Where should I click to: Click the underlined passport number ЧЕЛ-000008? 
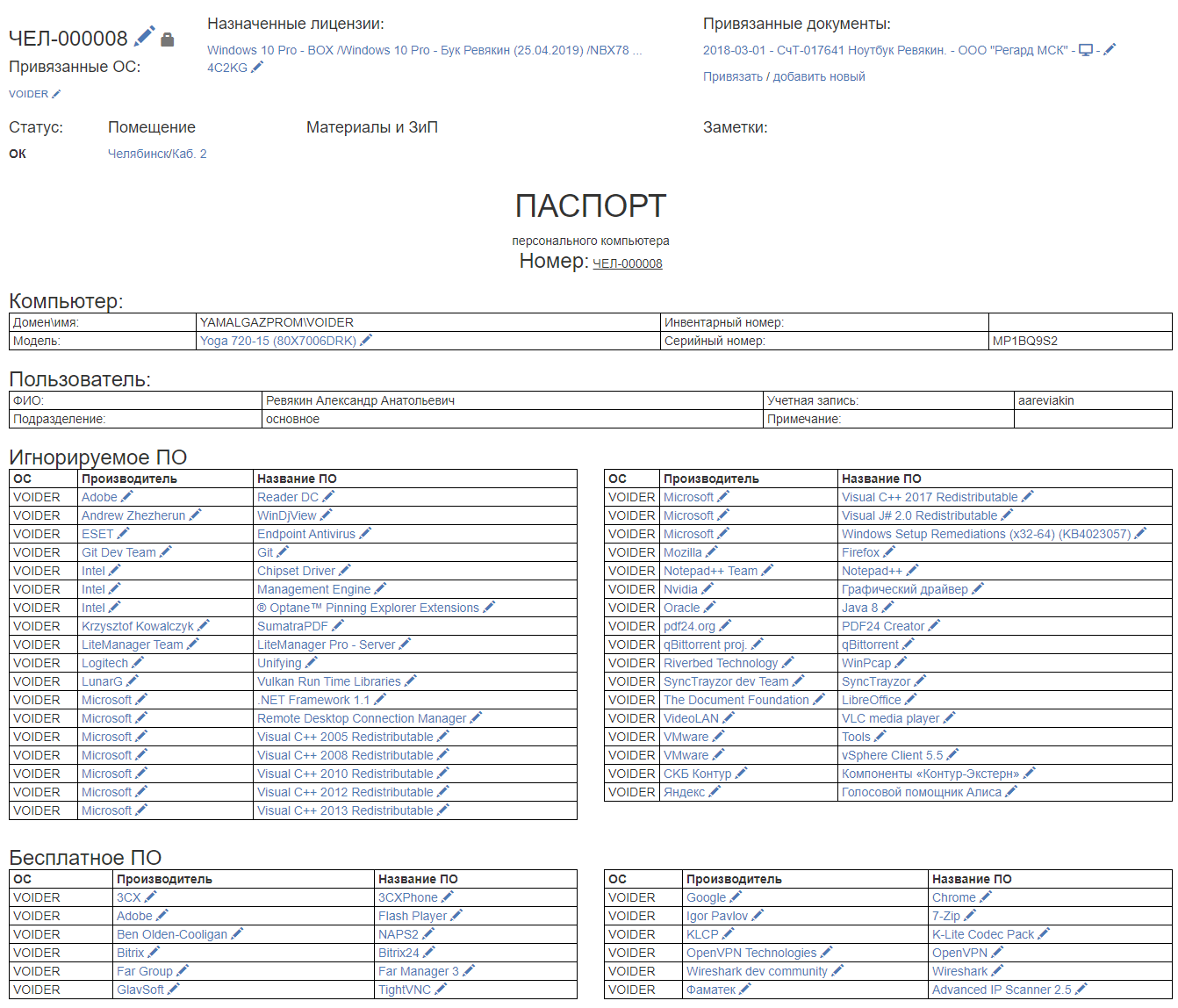pyautogui.click(x=628, y=263)
